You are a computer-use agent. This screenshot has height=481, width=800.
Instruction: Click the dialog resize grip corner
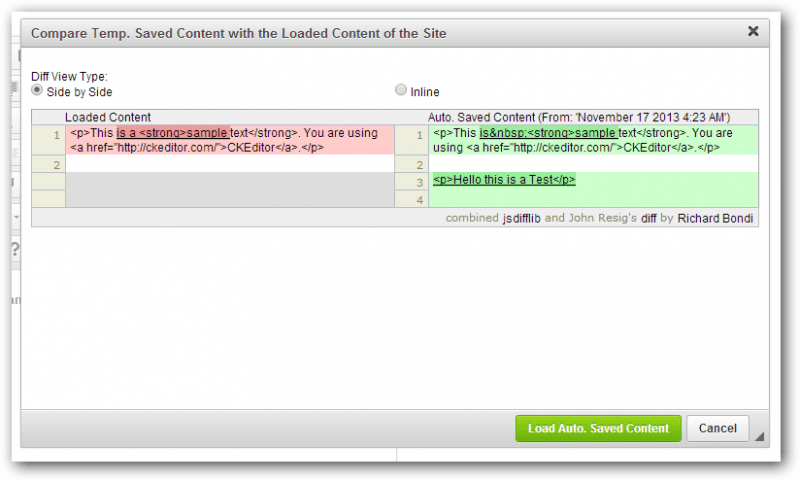(759, 437)
